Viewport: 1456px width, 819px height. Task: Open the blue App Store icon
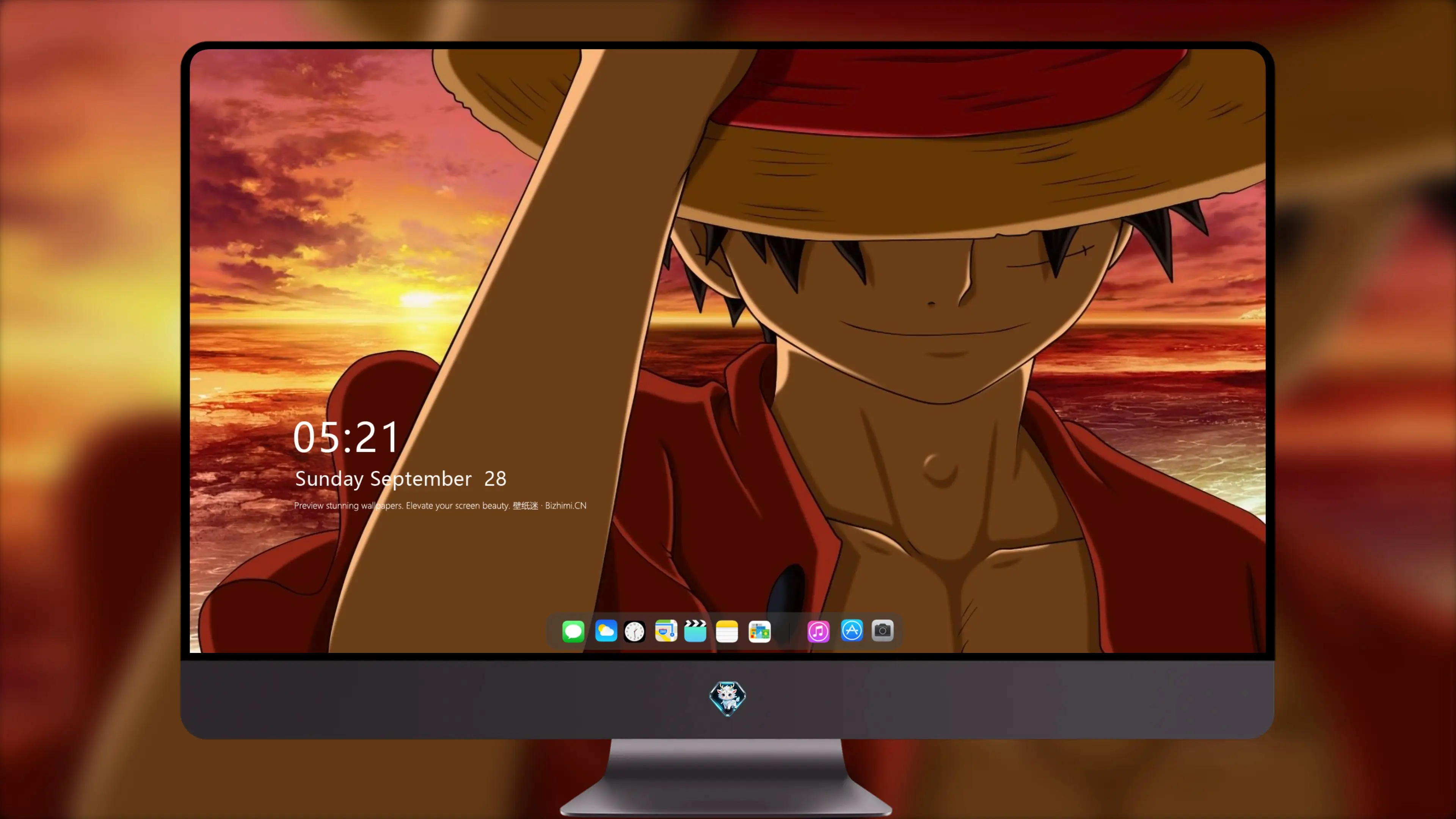pos(852,631)
